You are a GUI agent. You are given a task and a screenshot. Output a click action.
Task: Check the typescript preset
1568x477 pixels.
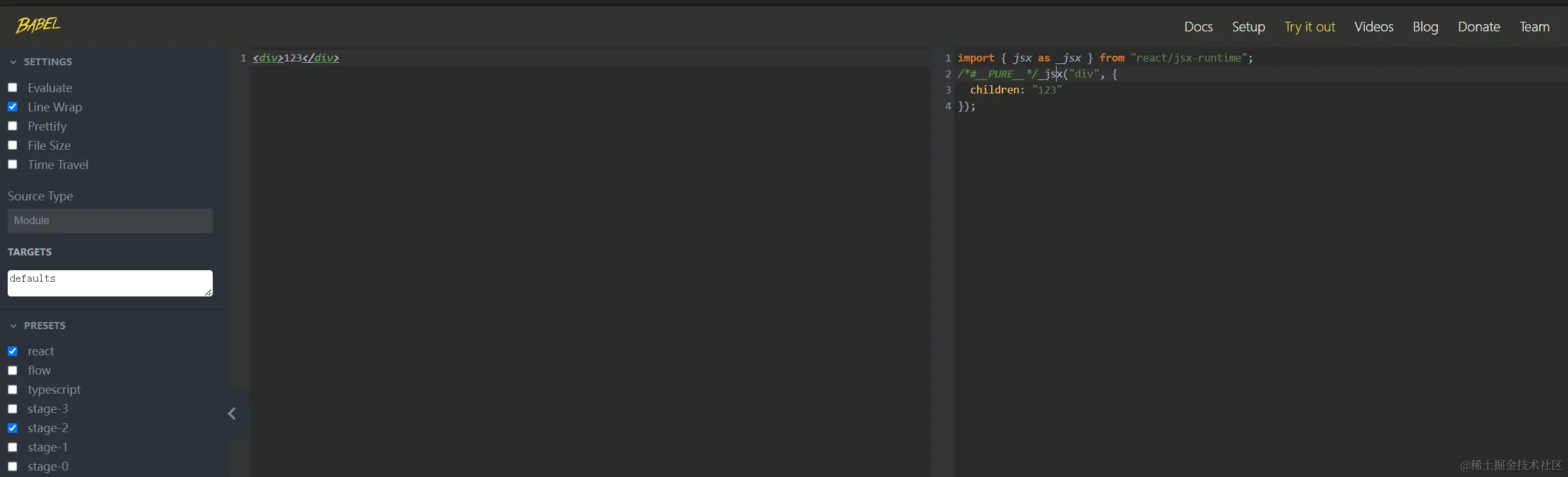pos(13,390)
